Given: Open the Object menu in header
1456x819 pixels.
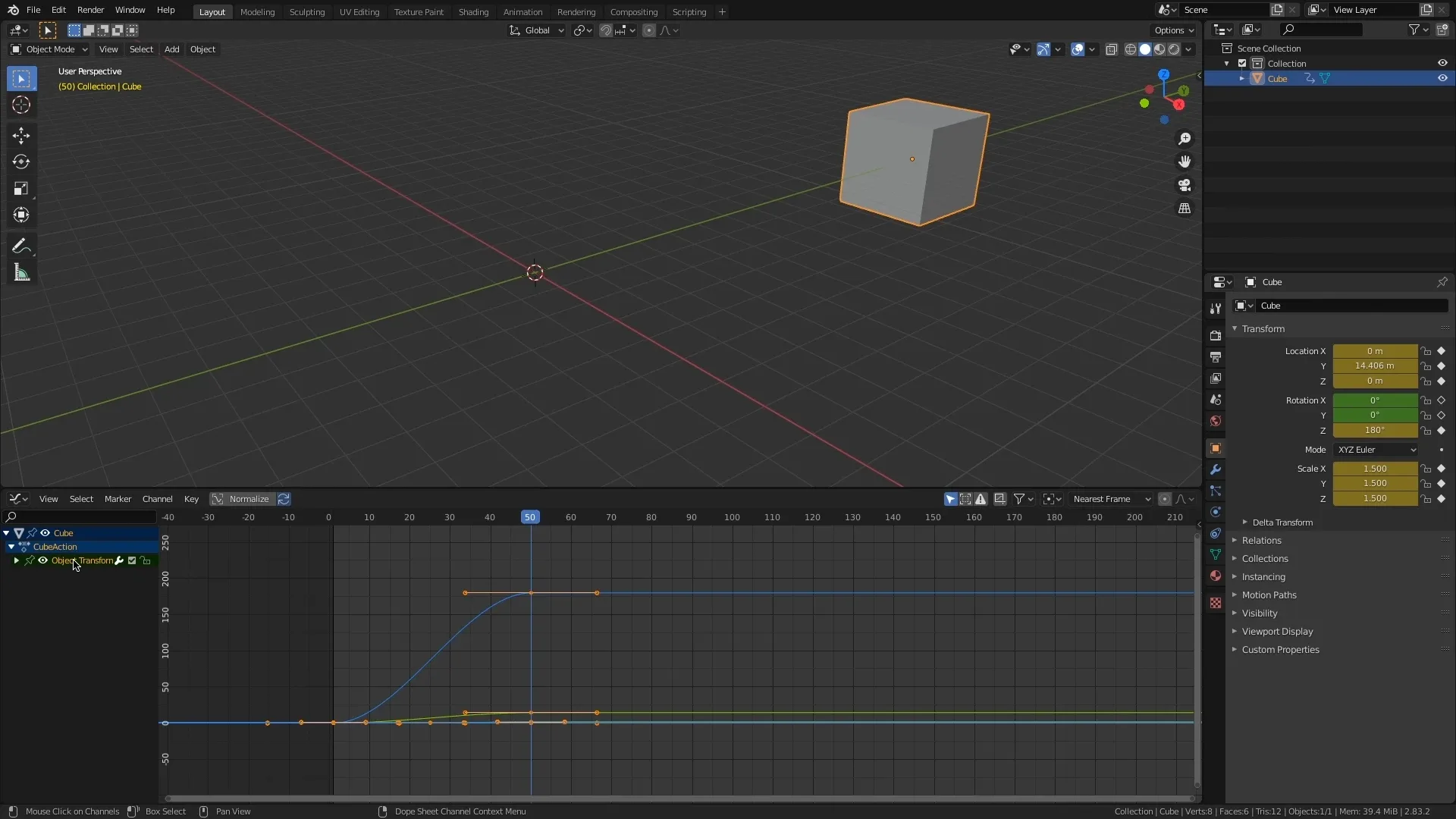Looking at the screenshot, I should [x=202, y=48].
